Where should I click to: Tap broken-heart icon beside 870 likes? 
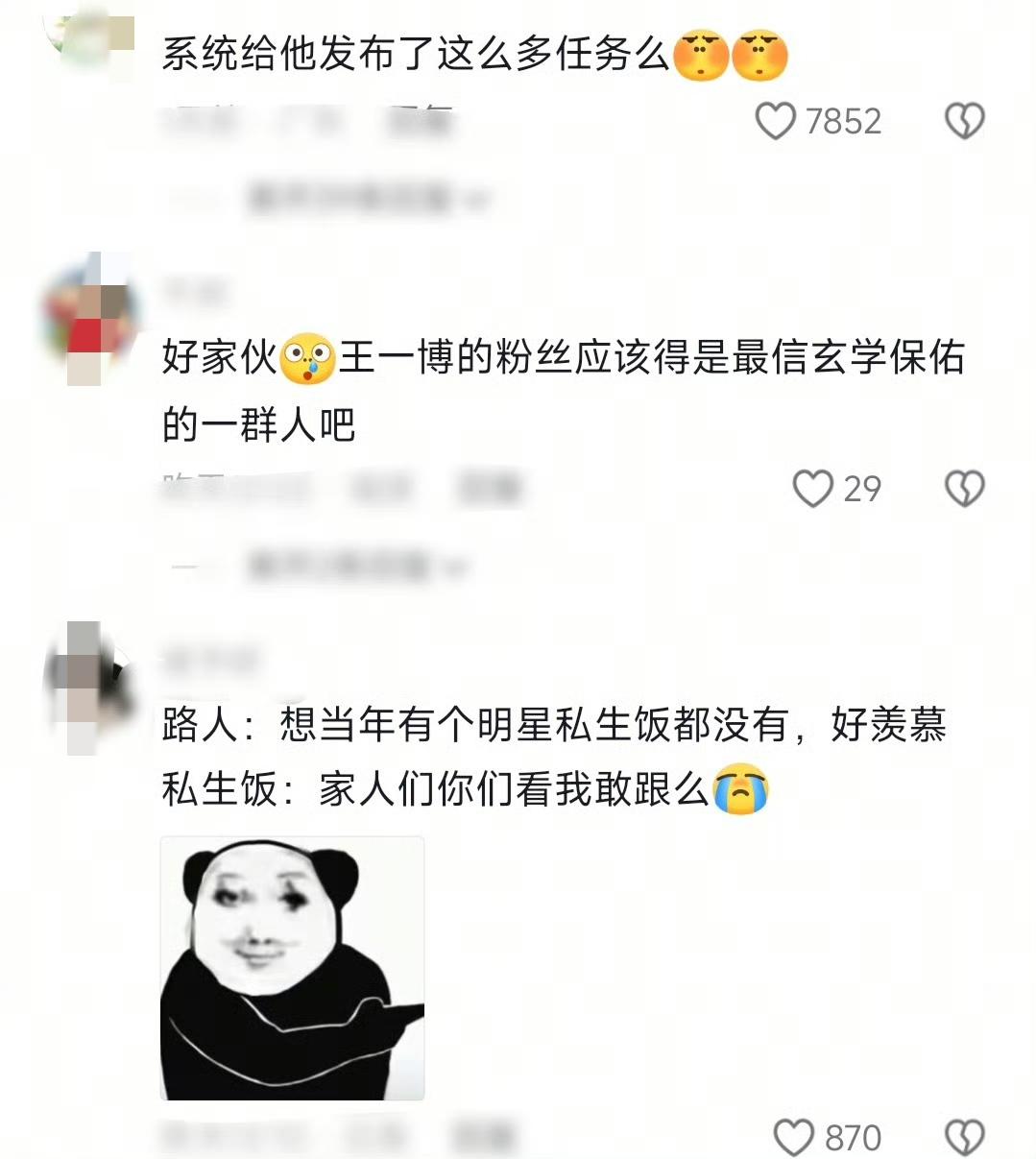click(x=965, y=1138)
